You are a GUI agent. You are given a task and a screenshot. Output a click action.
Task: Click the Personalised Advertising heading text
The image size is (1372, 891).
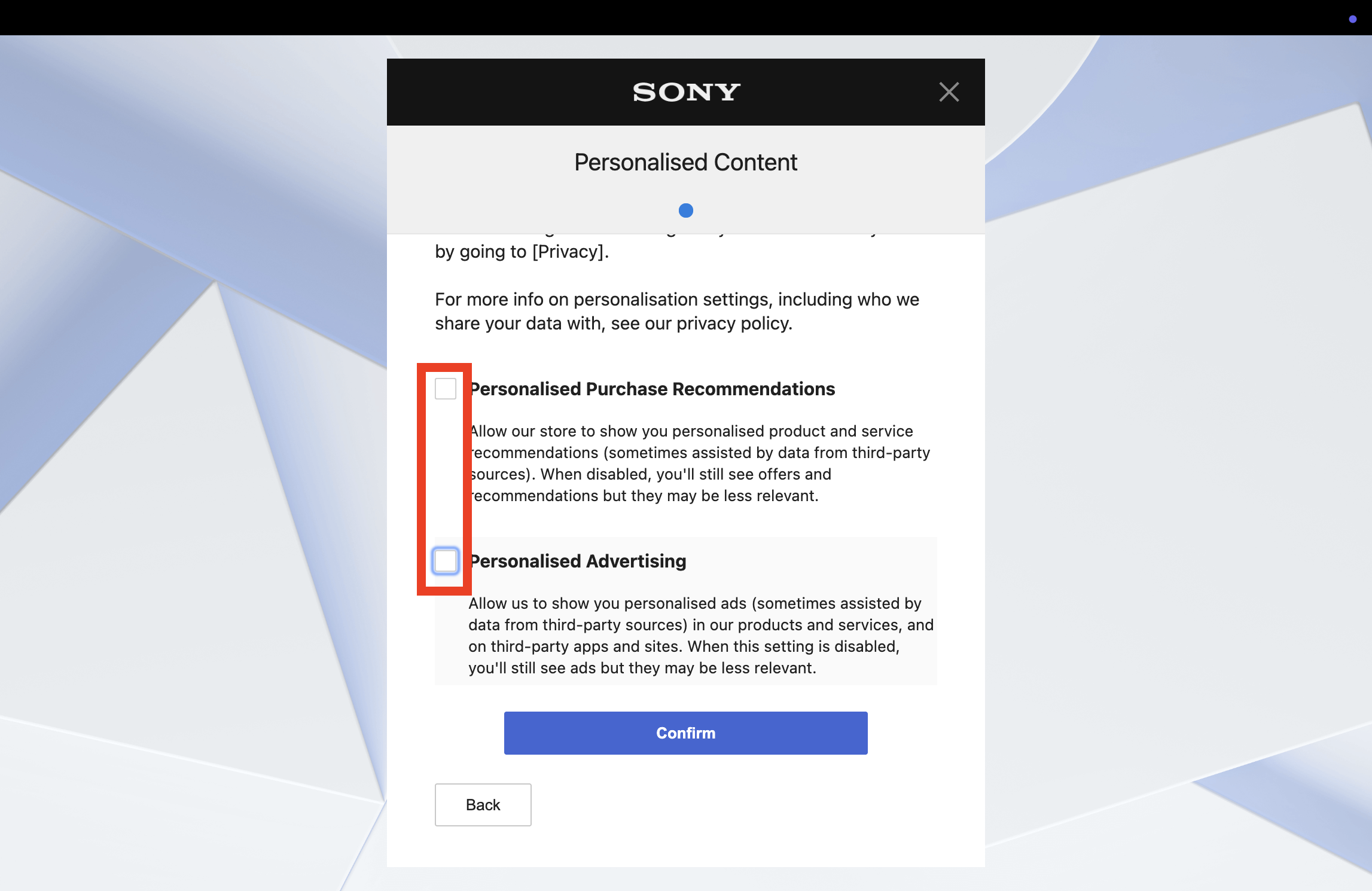tap(578, 561)
